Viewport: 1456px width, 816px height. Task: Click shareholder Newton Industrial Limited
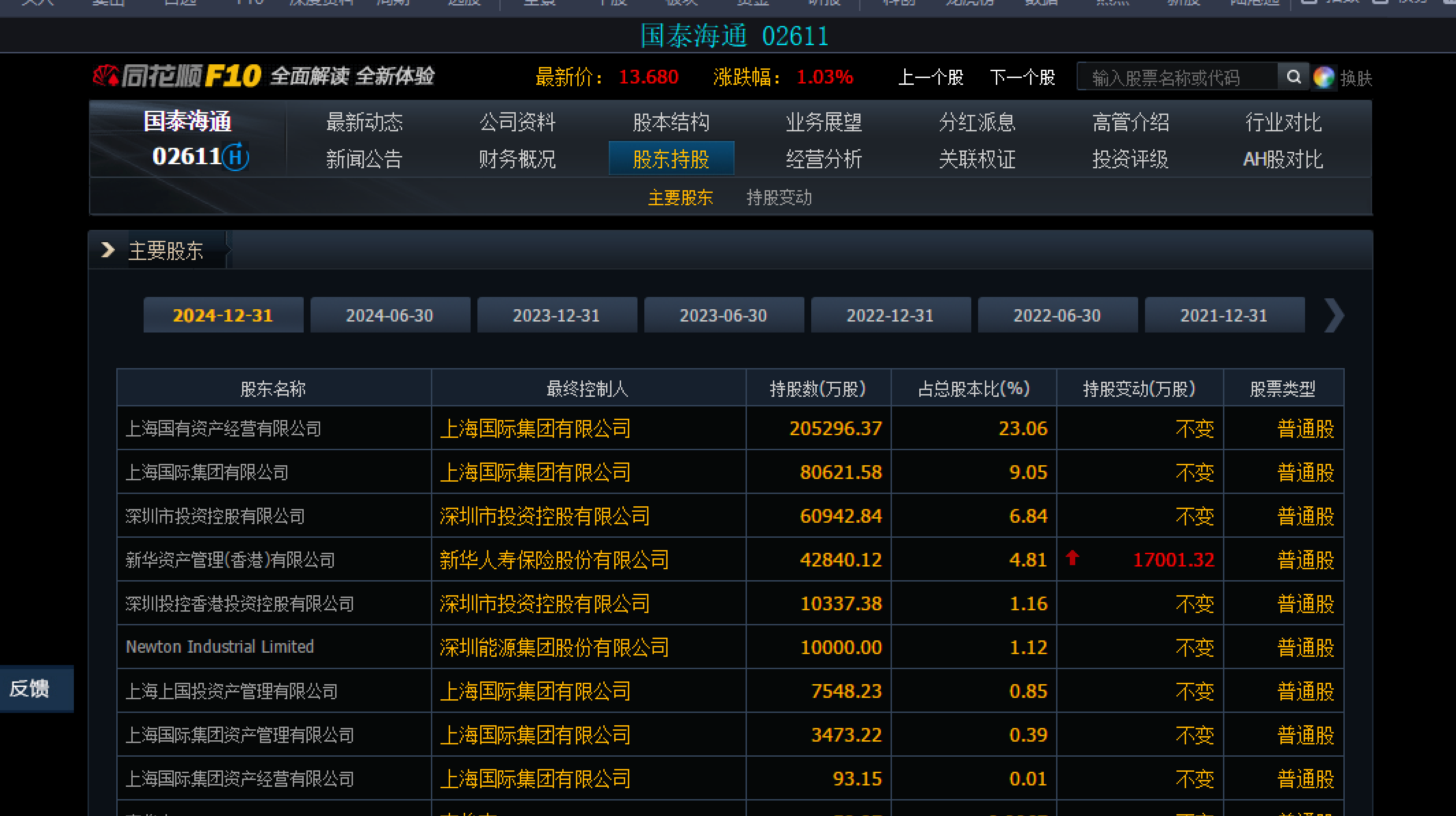click(219, 647)
